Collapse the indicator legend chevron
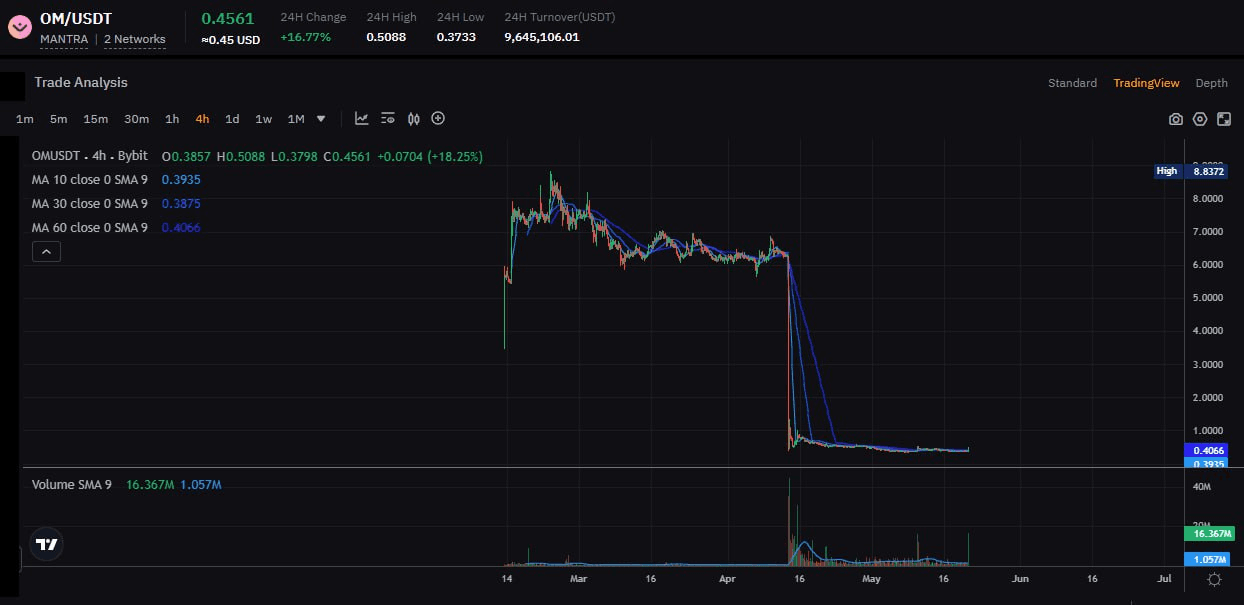 tap(47, 253)
